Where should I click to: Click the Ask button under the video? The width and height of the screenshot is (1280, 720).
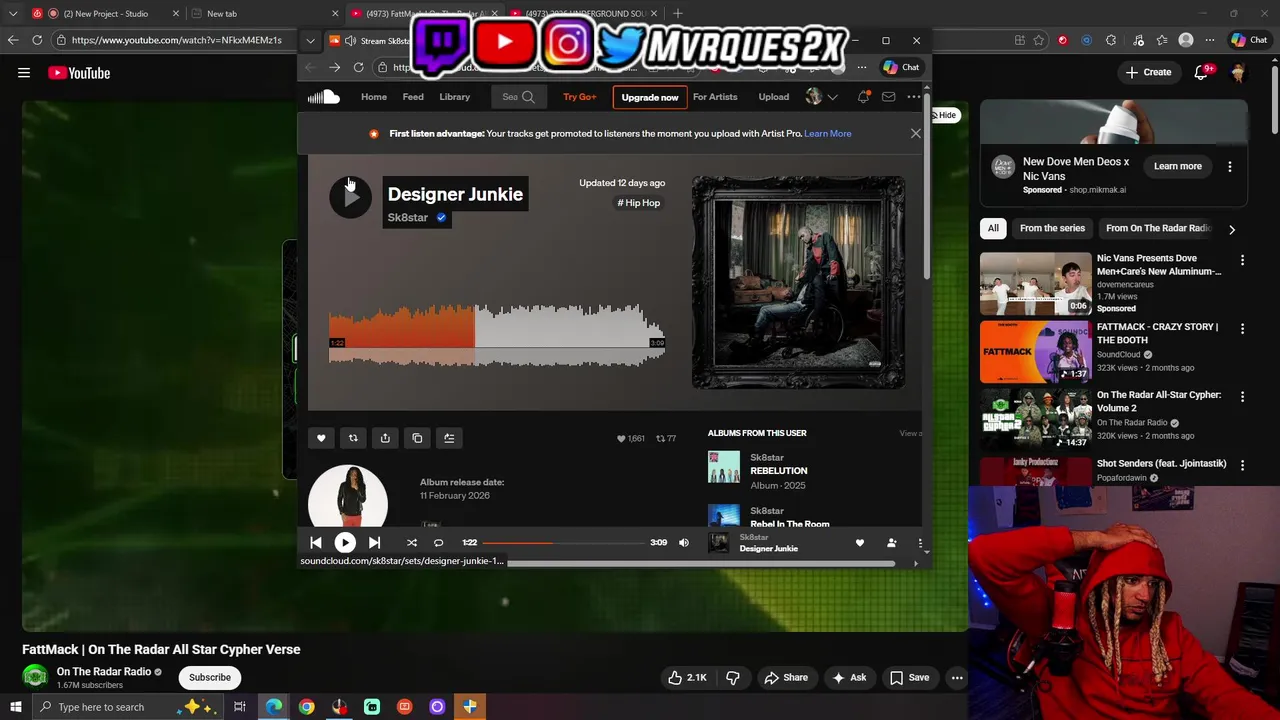[848, 677]
